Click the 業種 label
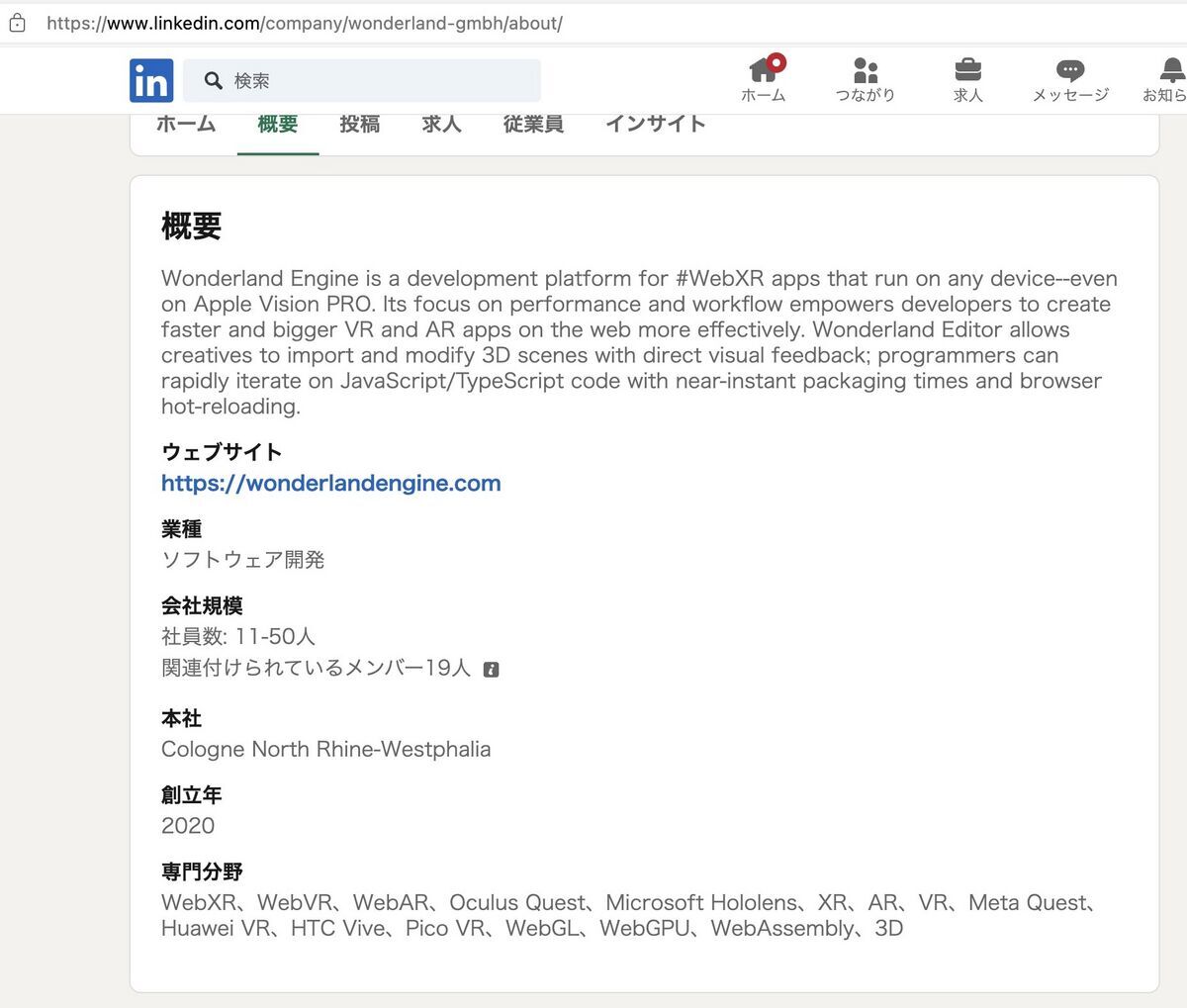This screenshot has width=1187, height=1008. click(182, 529)
